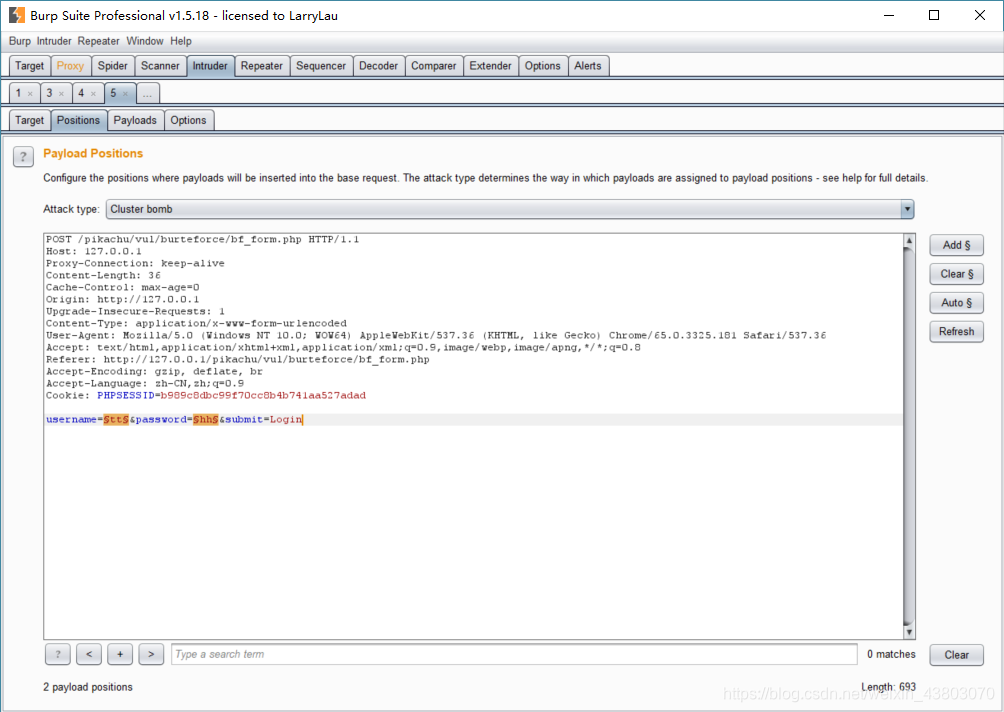Switch to the main Target tab
Screen dimensions: 1004x712
[29, 66]
